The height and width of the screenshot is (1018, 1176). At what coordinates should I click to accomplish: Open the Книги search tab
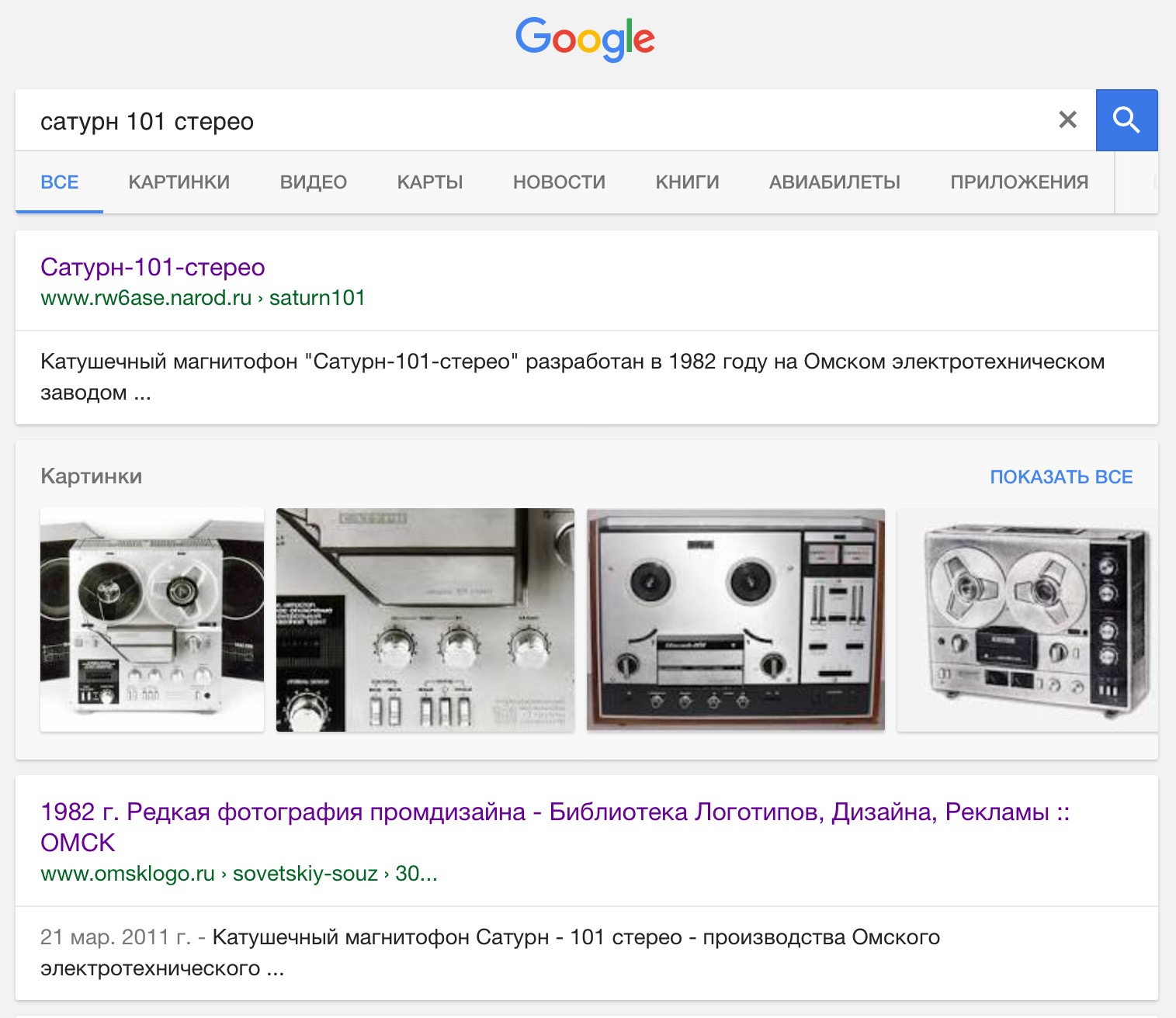[x=687, y=182]
